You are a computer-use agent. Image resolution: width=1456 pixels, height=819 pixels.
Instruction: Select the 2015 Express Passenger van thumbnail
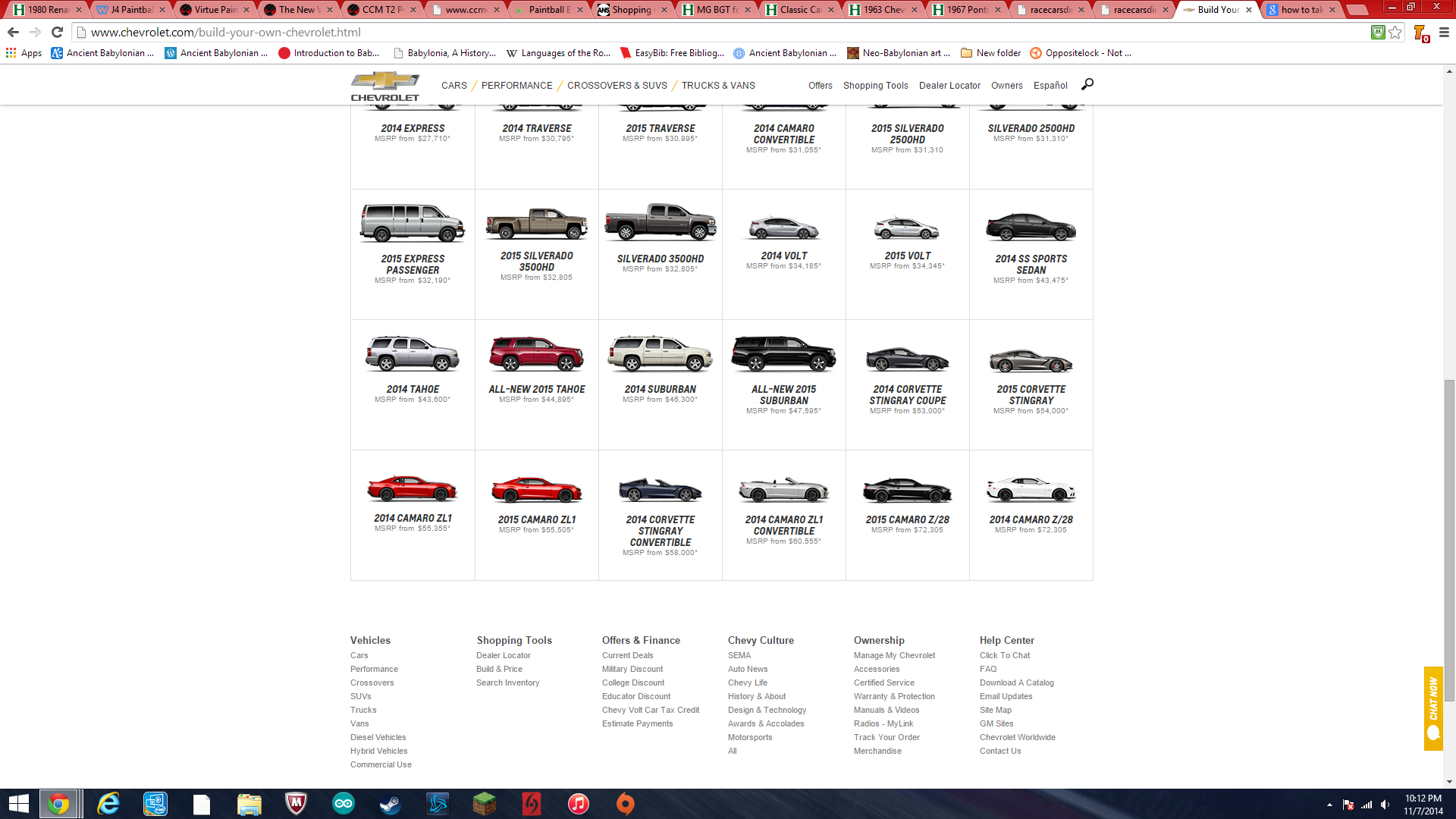click(x=413, y=223)
